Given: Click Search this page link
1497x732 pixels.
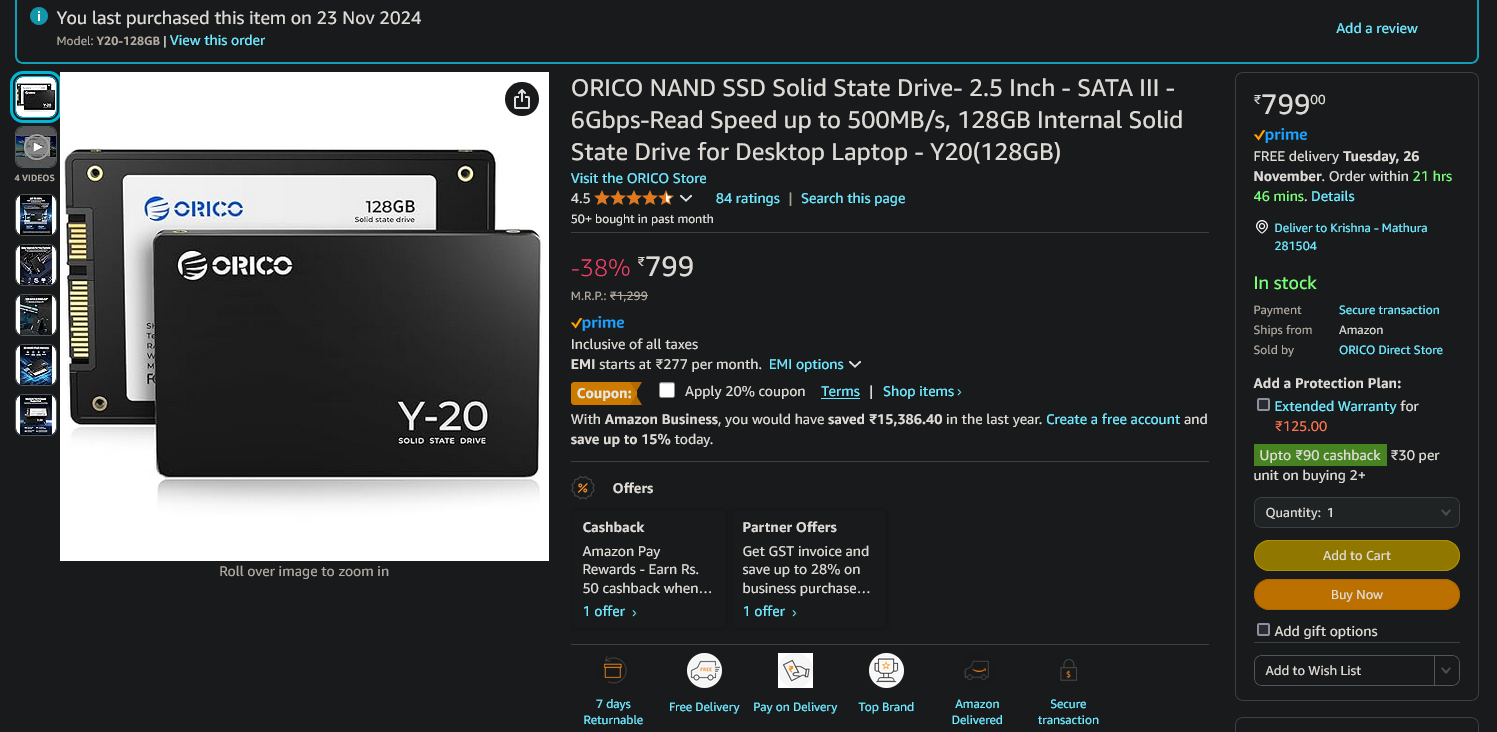Looking at the screenshot, I should [853, 198].
